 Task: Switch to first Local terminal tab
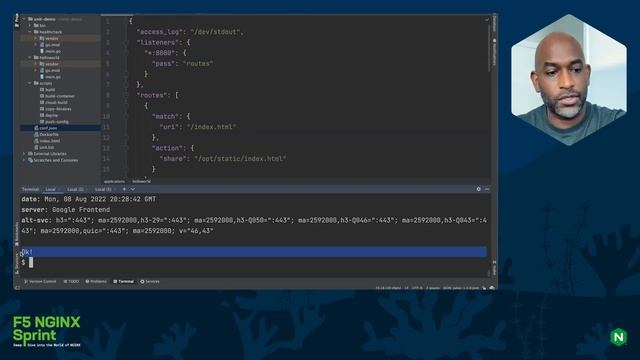coord(51,189)
